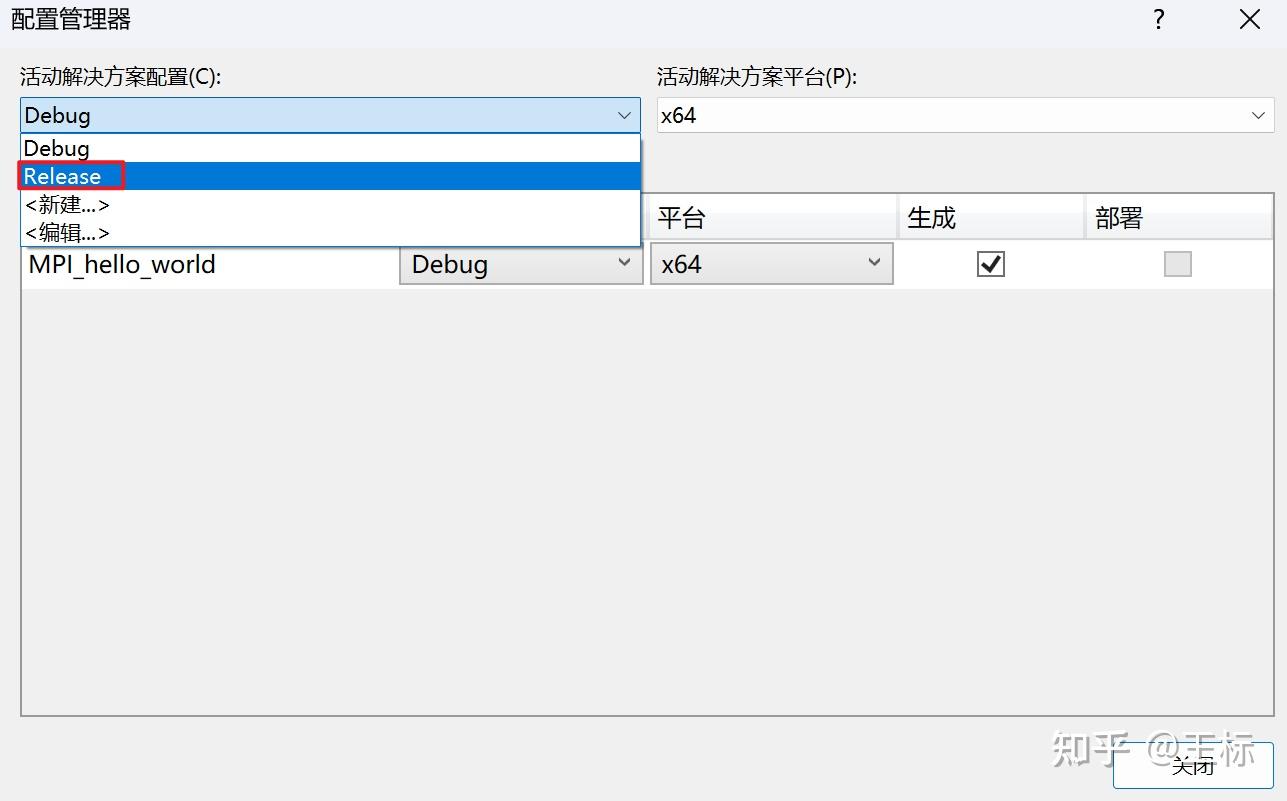Viewport: 1287px width, 801px height.
Task: Choose the <编辑...> configuration entry
Action: [67, 233]
